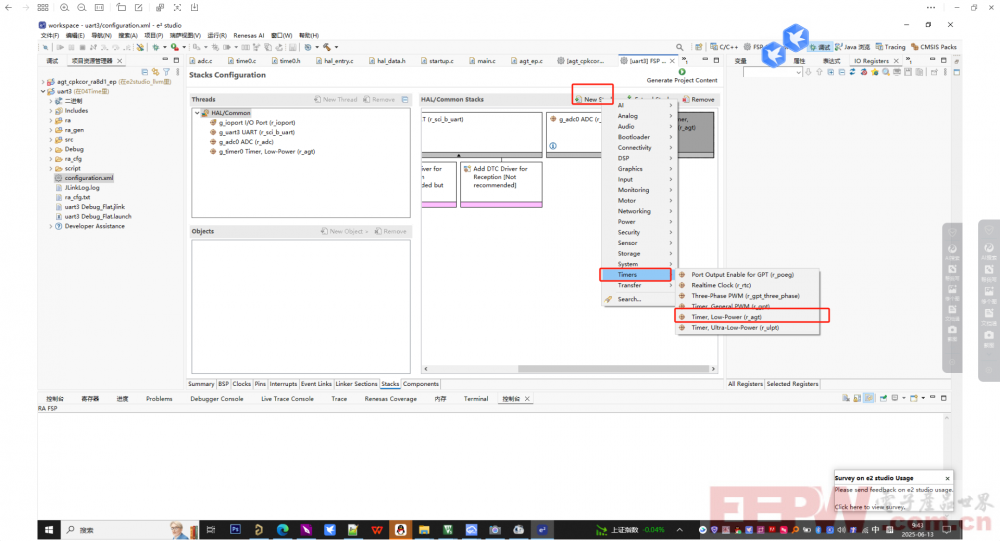Click the search magnifier icon in toolbar

pos(680,47)
